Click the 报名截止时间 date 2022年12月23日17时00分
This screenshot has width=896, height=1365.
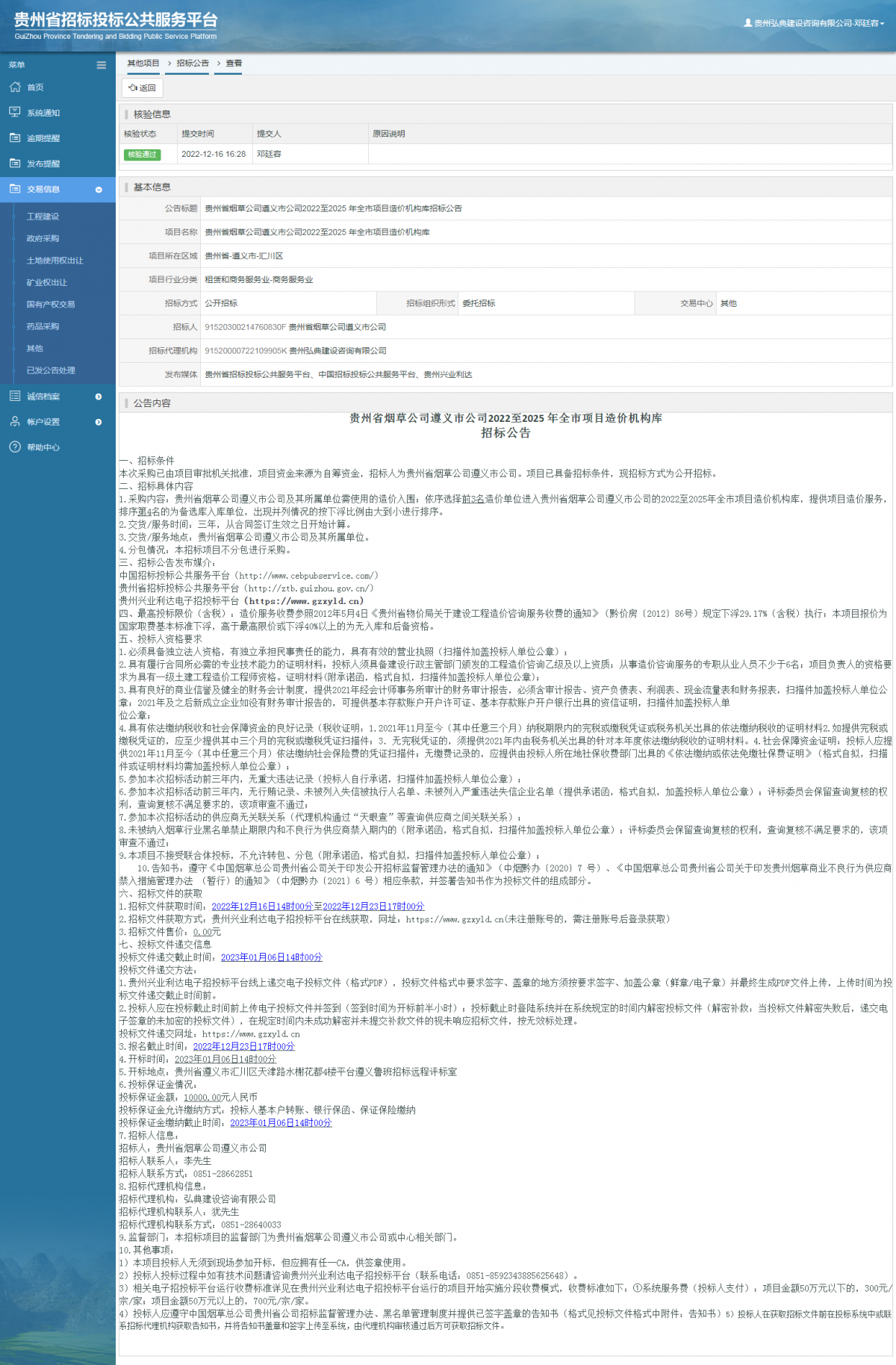click(x=244, y=1046)
